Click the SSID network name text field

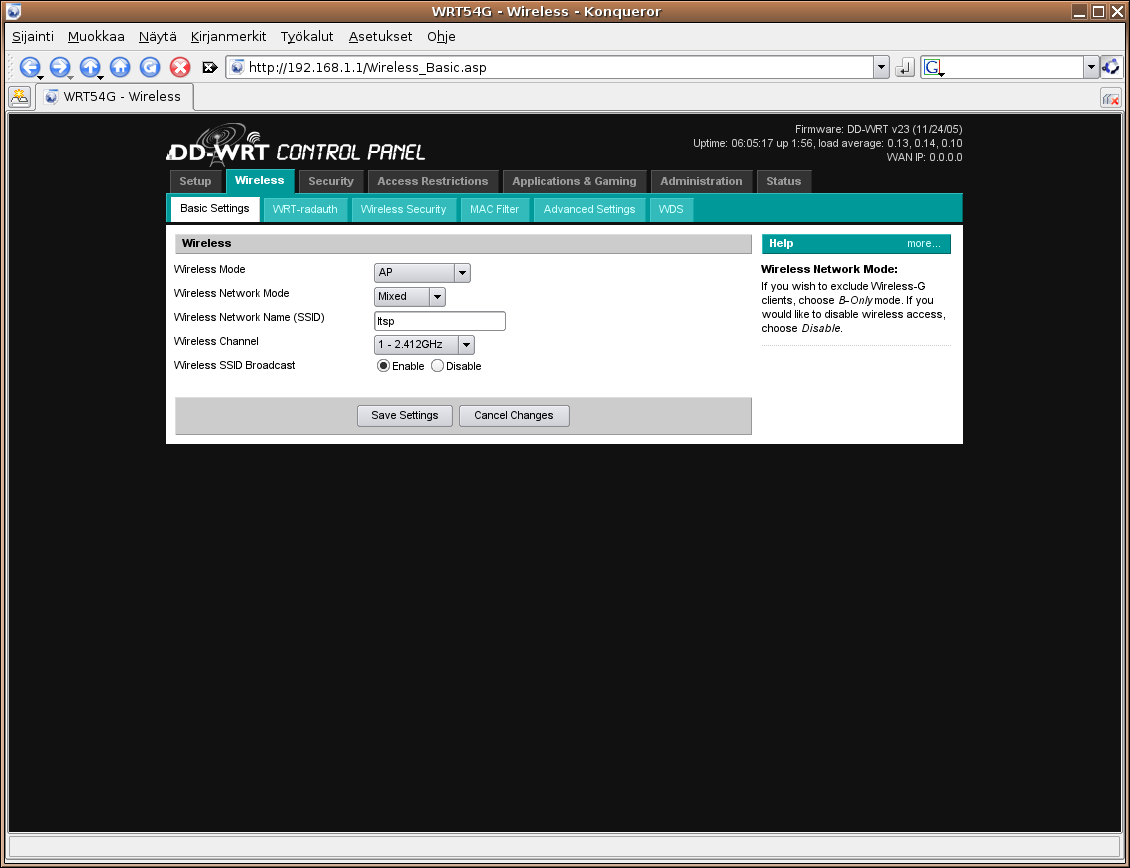440,321
